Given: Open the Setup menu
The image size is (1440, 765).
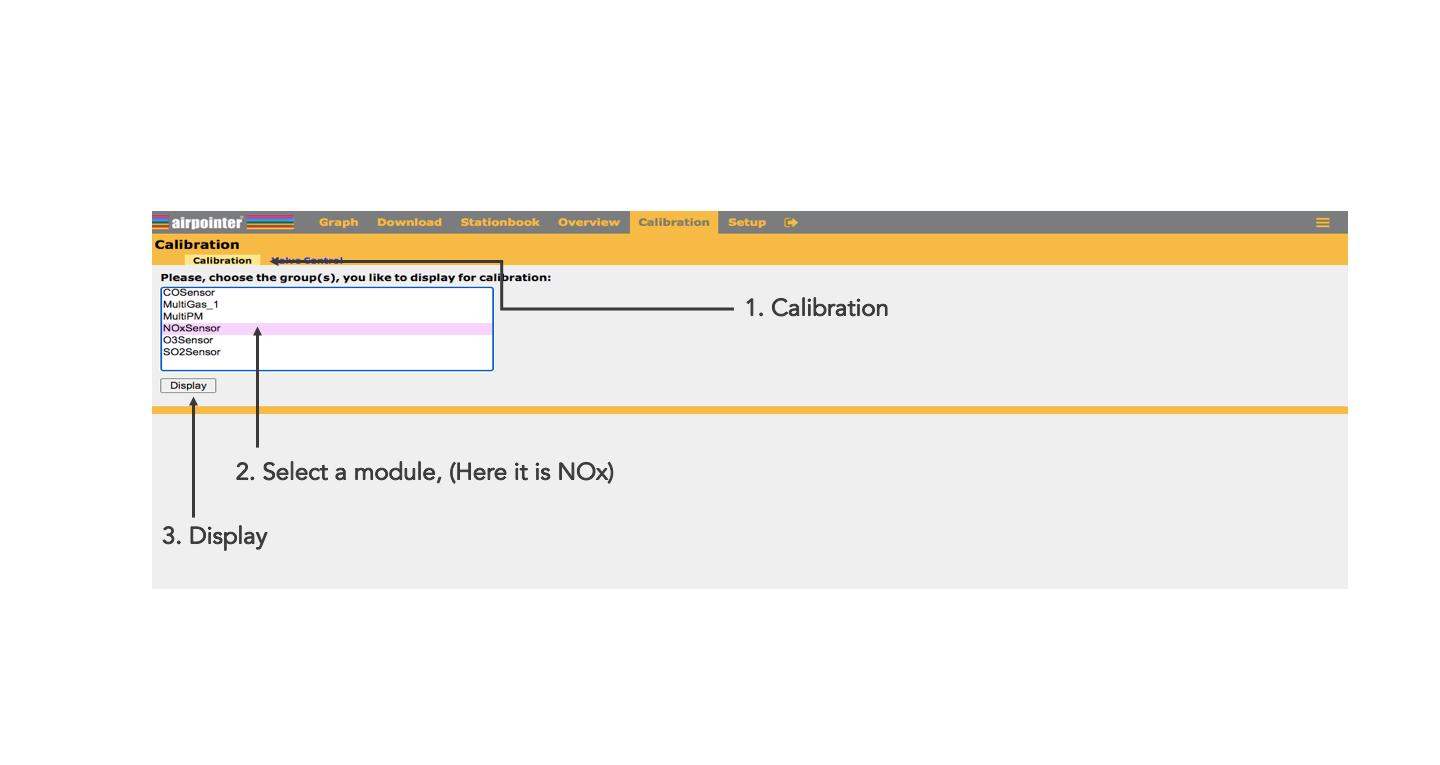Looking at the screenshot, I should point(746,222).
